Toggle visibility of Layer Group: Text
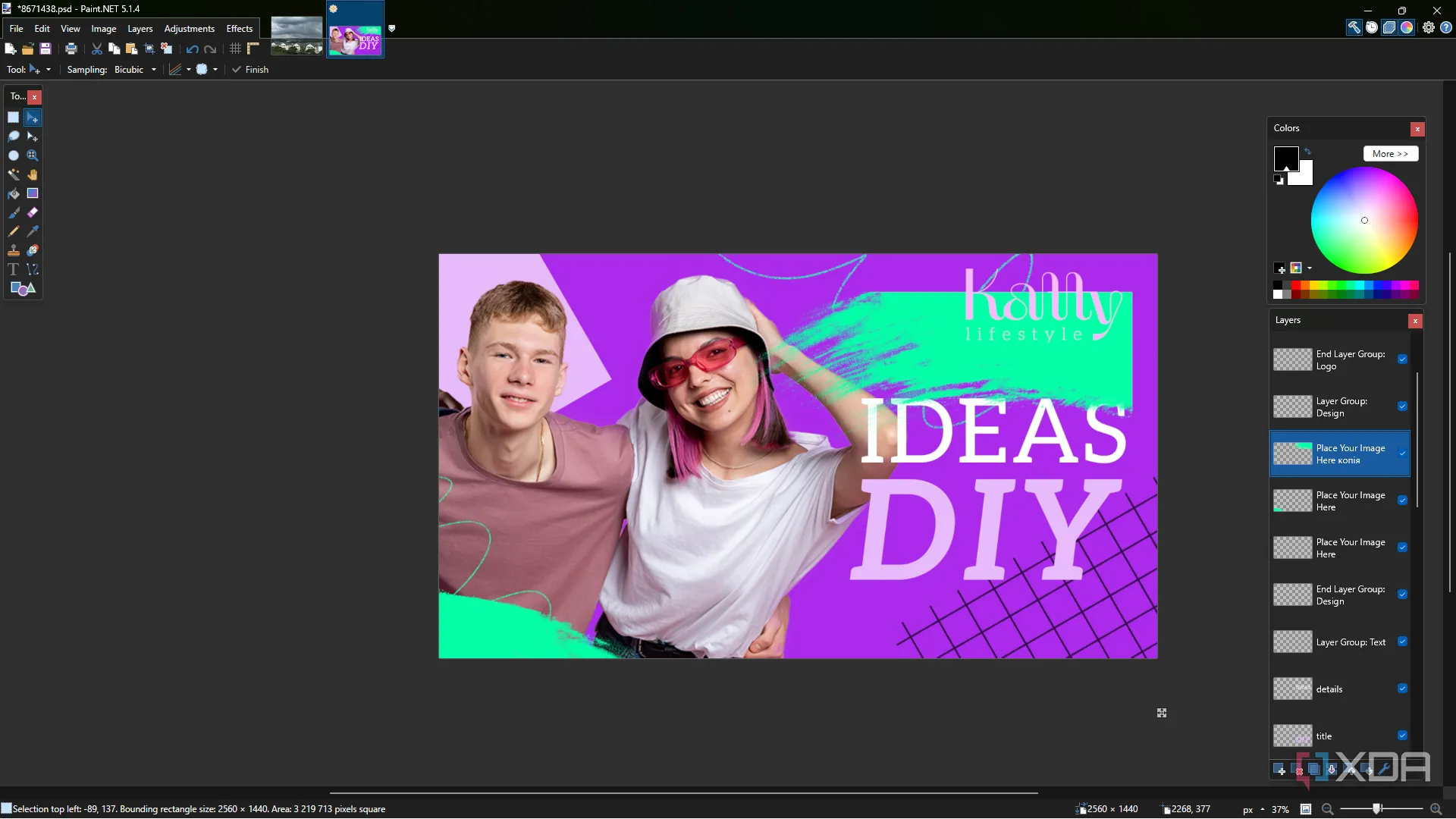1456x819 pixels. coord(1402,642)
